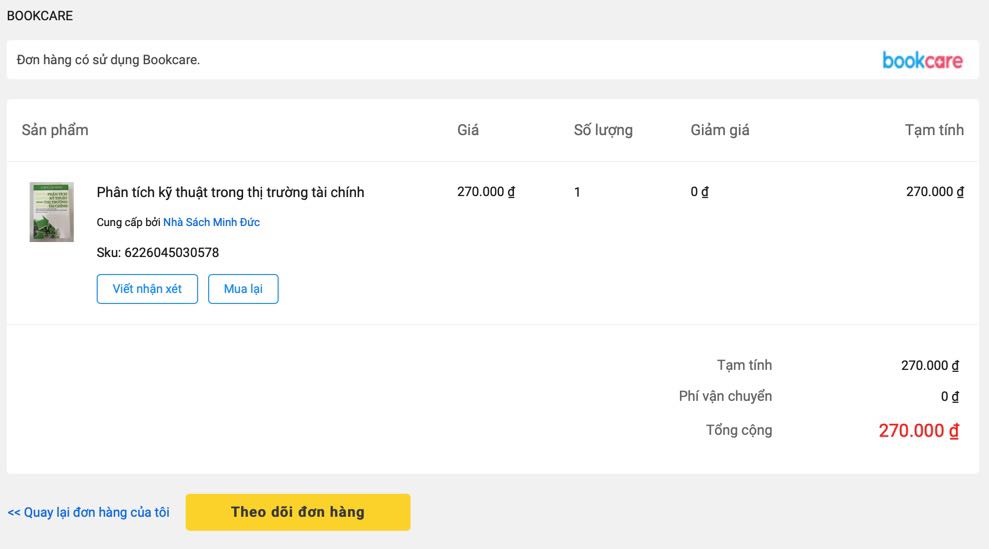This screenshot has height=549, width=989.
Task: Click the 'Tổng cộng' label
Action: click(738, 431)
